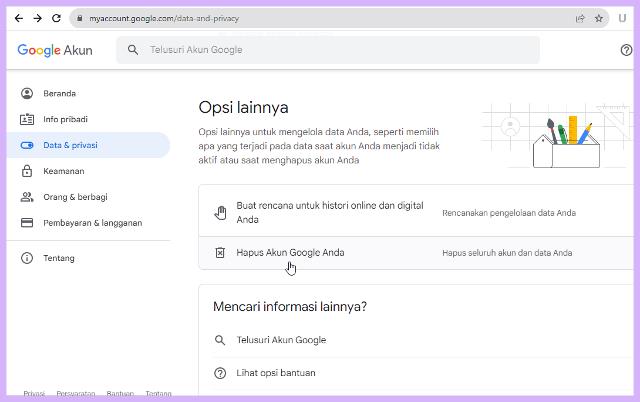Click the question mark icon beside Lihat opsi bantuan
The image size is (640, 402).
(220, 373)
